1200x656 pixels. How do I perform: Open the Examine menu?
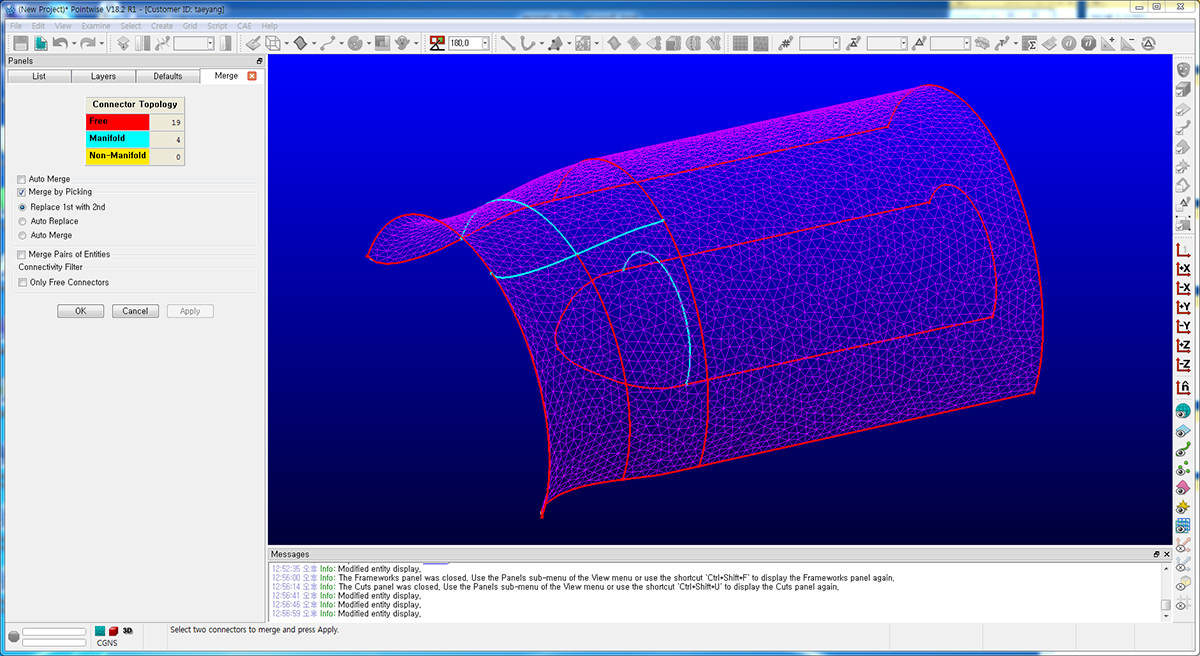pos(95,25)
